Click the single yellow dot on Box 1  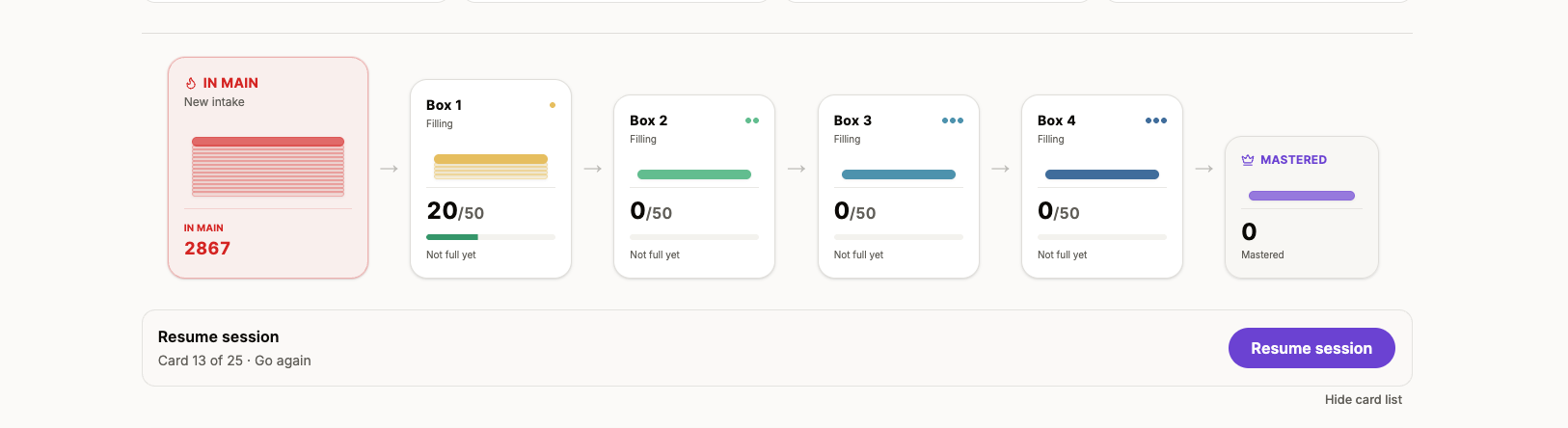click(553, 105)
